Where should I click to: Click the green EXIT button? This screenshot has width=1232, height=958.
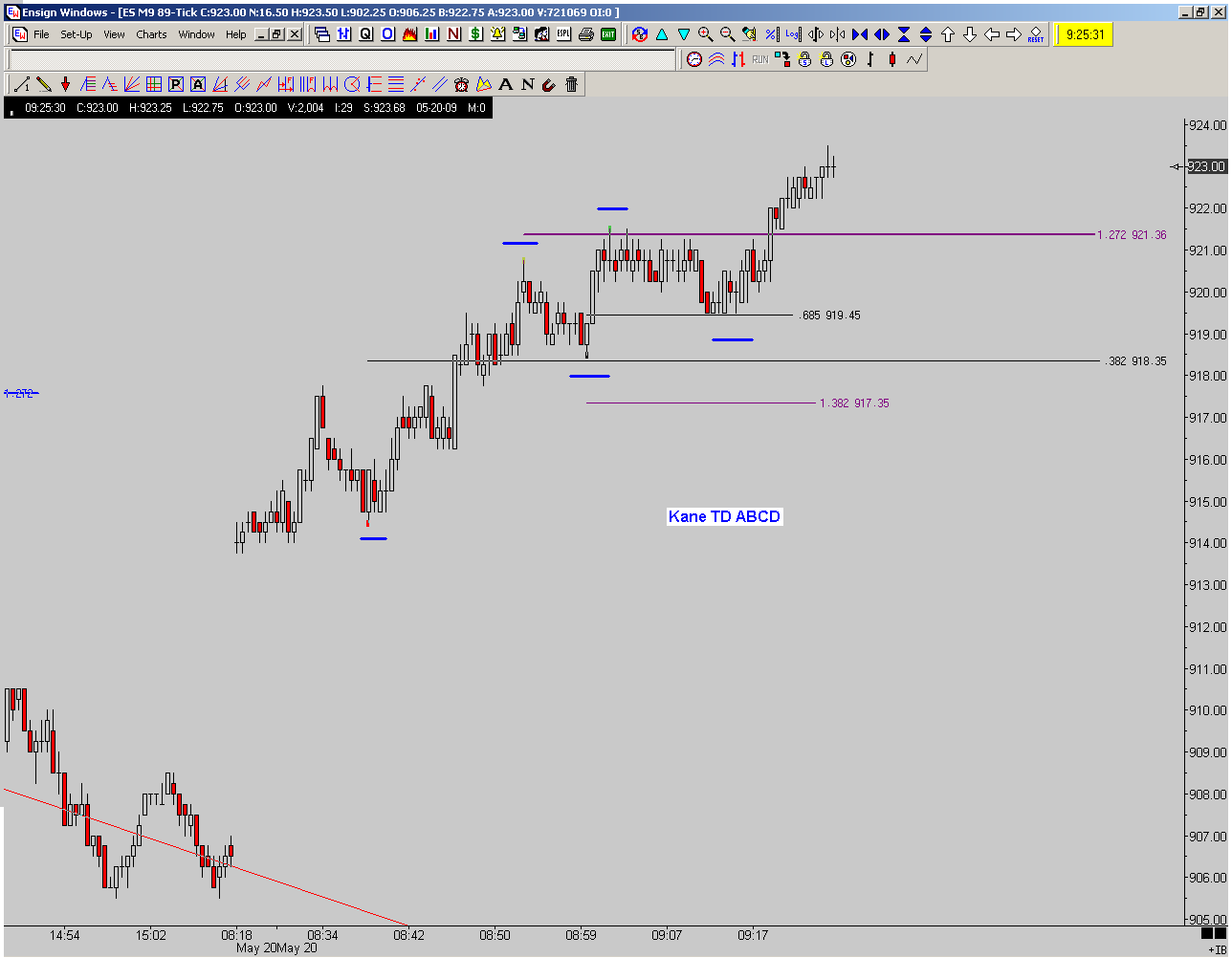click(x=608, y=34)
